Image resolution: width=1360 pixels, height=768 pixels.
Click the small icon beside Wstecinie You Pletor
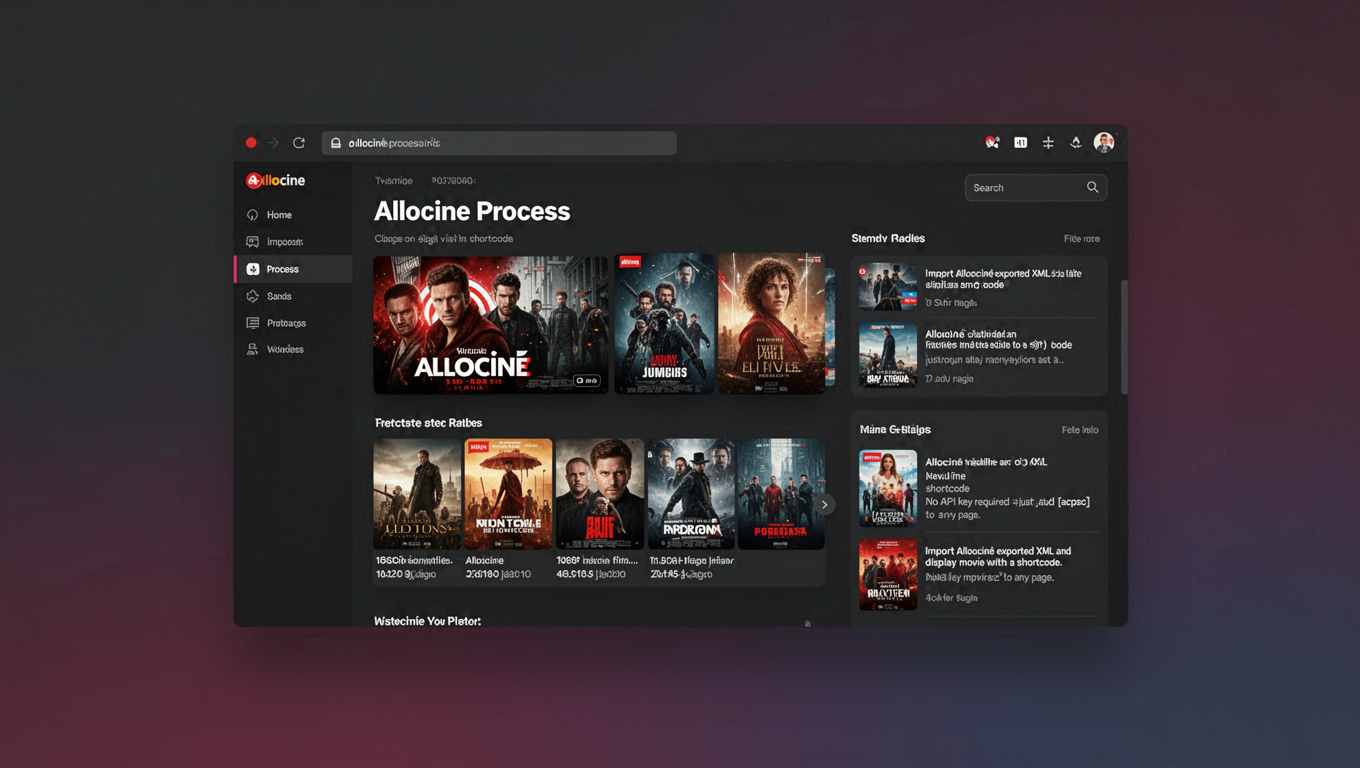click(808, 624)
